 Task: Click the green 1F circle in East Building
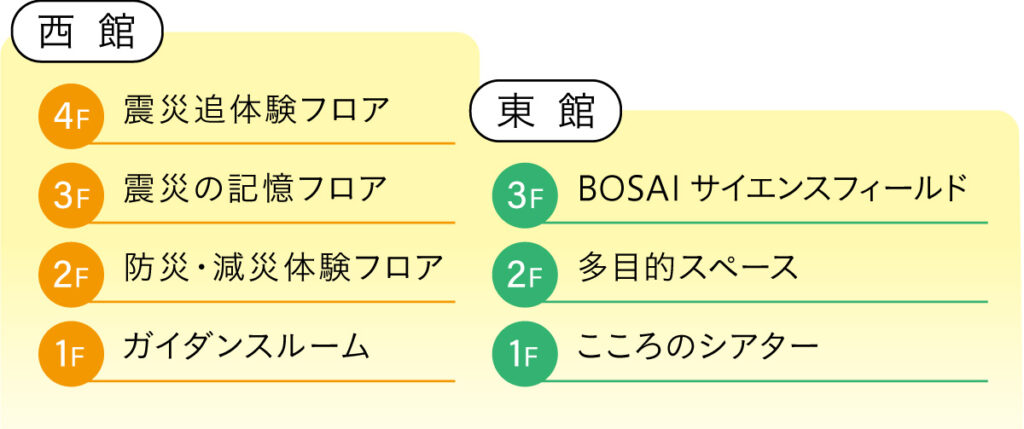525,353
